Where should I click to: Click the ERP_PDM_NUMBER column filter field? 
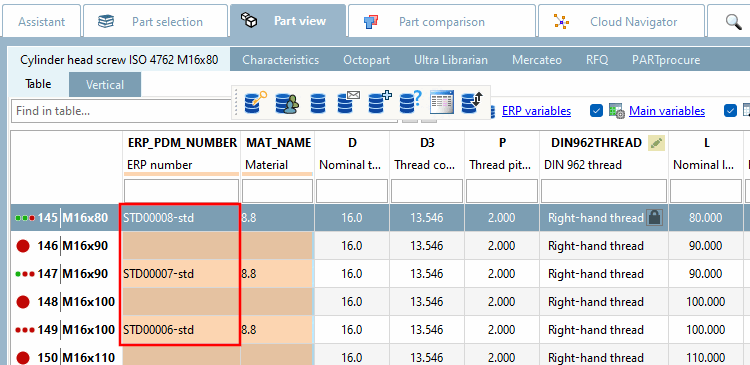pos(181,191)
